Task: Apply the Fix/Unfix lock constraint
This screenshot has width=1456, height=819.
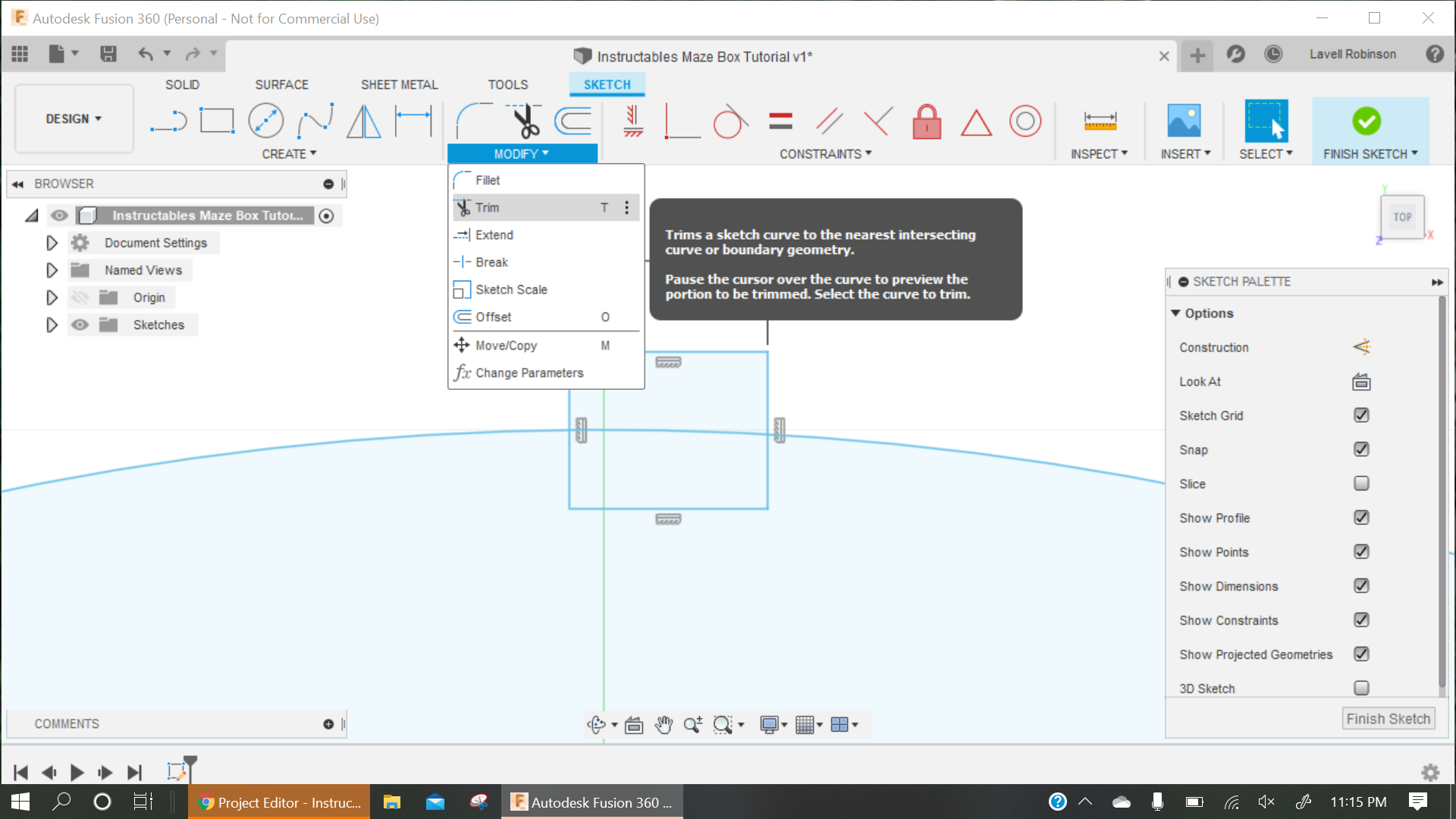Action: click(927, 121)
